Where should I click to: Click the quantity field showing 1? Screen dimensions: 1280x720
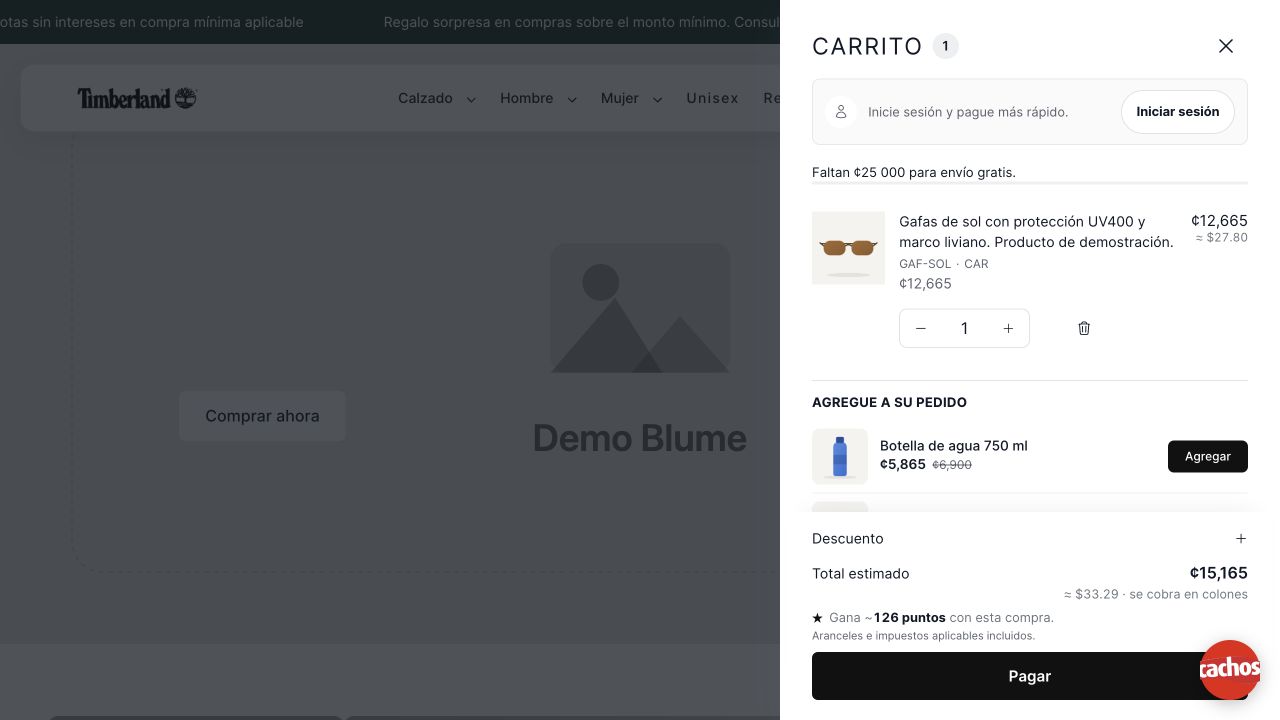pos(964,328)
